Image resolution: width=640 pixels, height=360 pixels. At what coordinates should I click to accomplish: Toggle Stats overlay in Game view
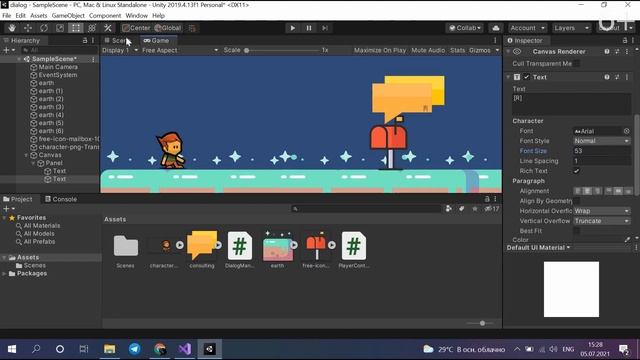pos(457,50)
